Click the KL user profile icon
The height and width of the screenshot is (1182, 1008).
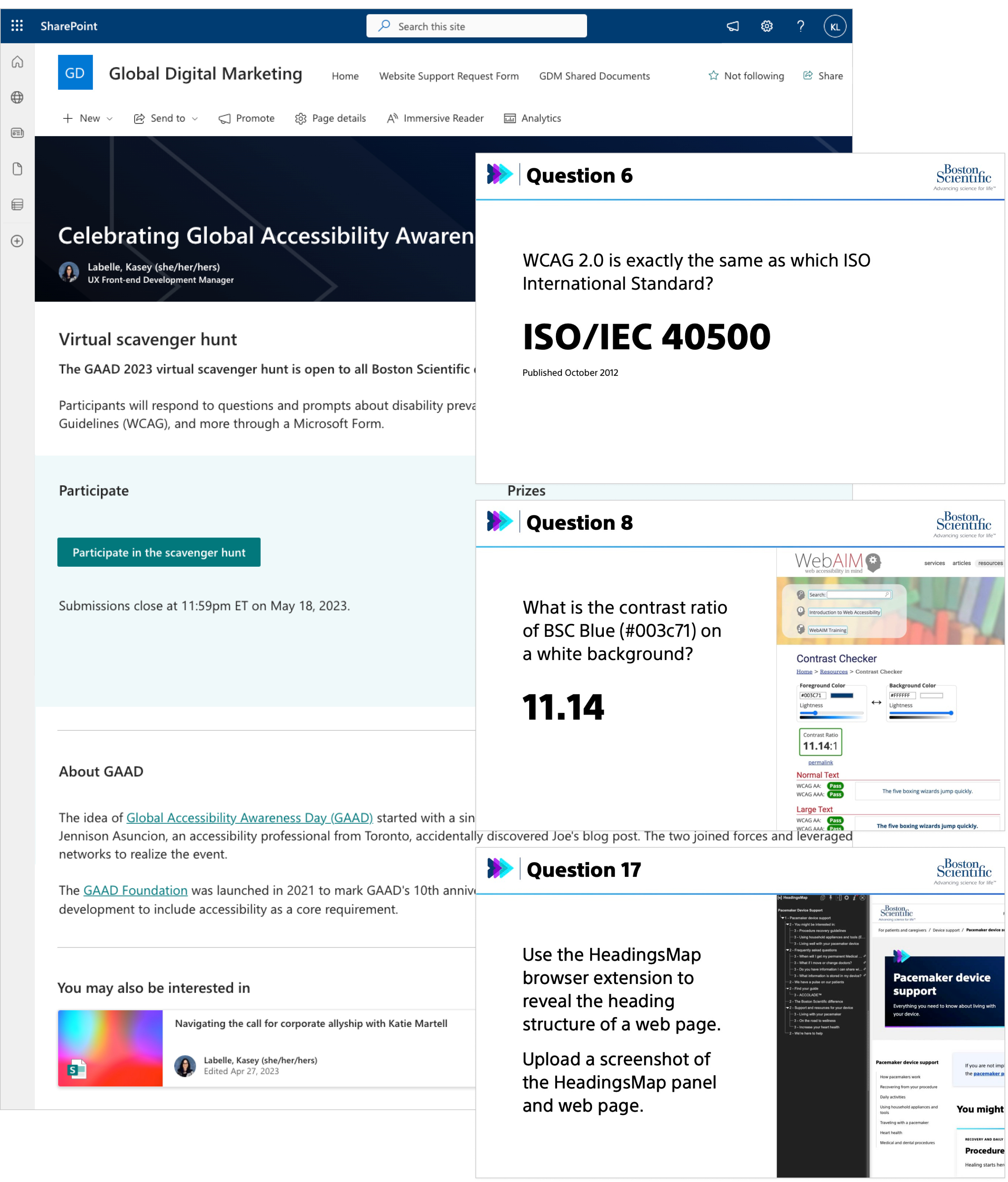(834, 26)
